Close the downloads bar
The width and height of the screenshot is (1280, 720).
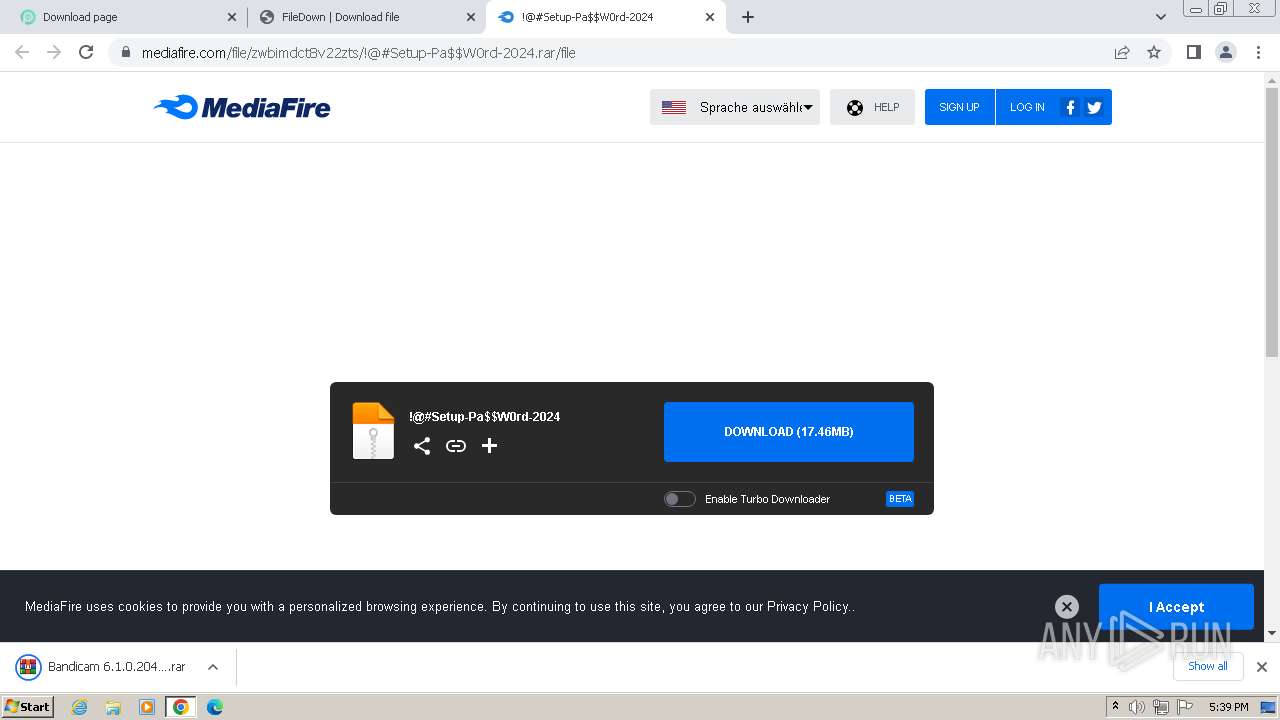tap(1262, 667)
